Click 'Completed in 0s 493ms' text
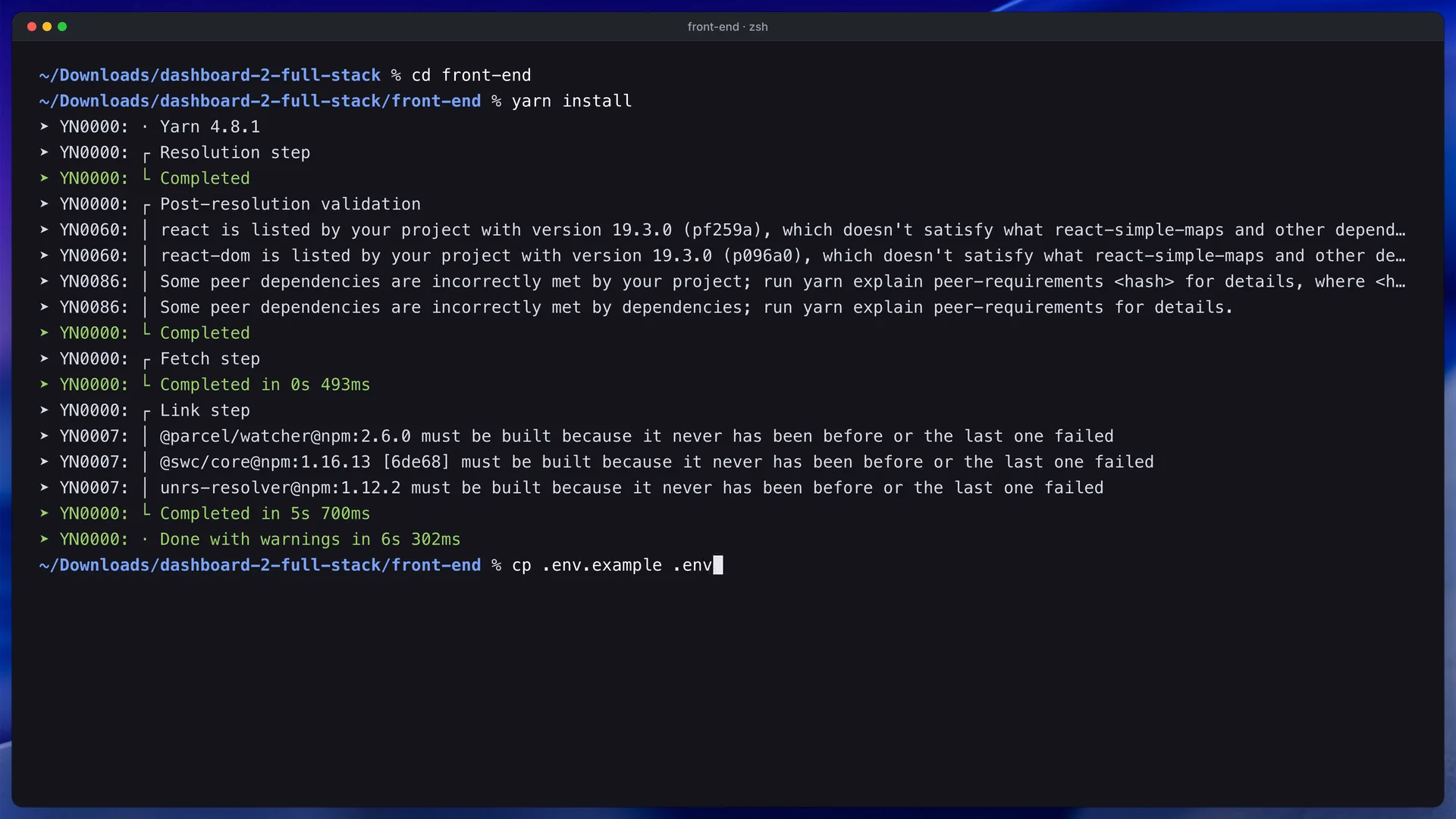1456x819 pixels. point(265,384)
